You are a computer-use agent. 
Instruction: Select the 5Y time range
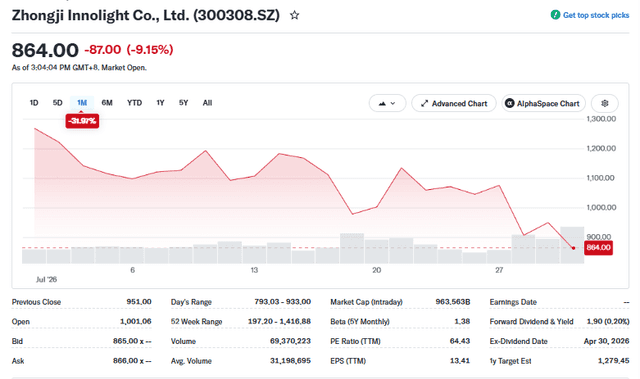[x=184, y=103]
